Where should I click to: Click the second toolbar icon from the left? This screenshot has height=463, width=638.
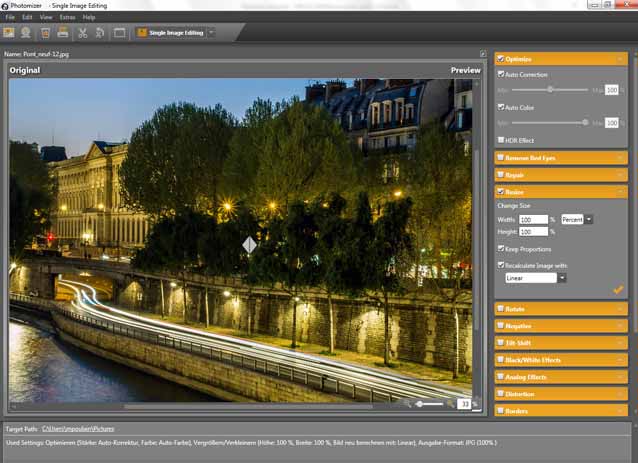(x=27, y=33)
